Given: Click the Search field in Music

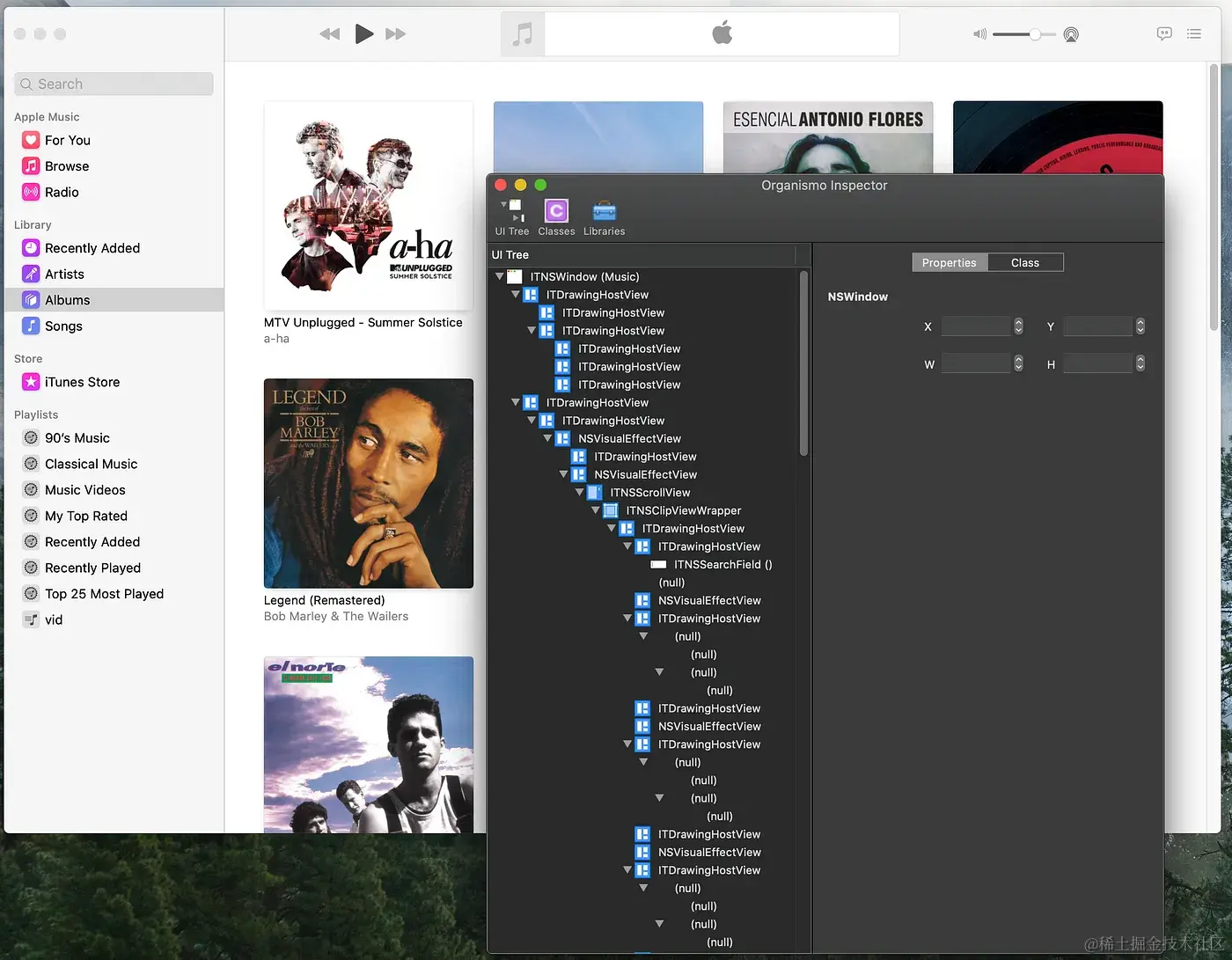Looking at the screenshot, I should click(114, 84).
